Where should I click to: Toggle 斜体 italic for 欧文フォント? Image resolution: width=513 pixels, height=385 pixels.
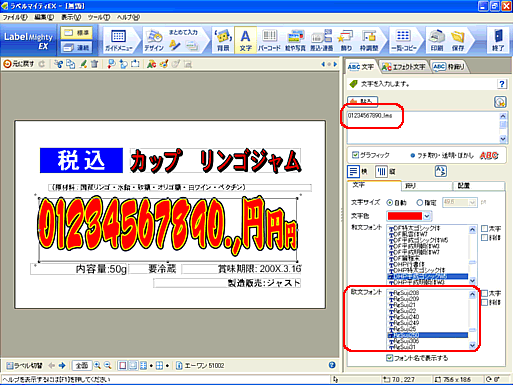485,302
